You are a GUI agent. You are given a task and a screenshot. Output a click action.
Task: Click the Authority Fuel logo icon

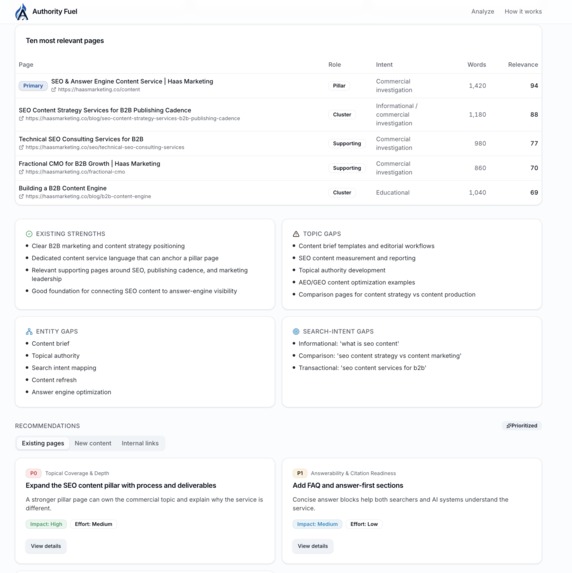pyautogui.click(x=22, y=12)
